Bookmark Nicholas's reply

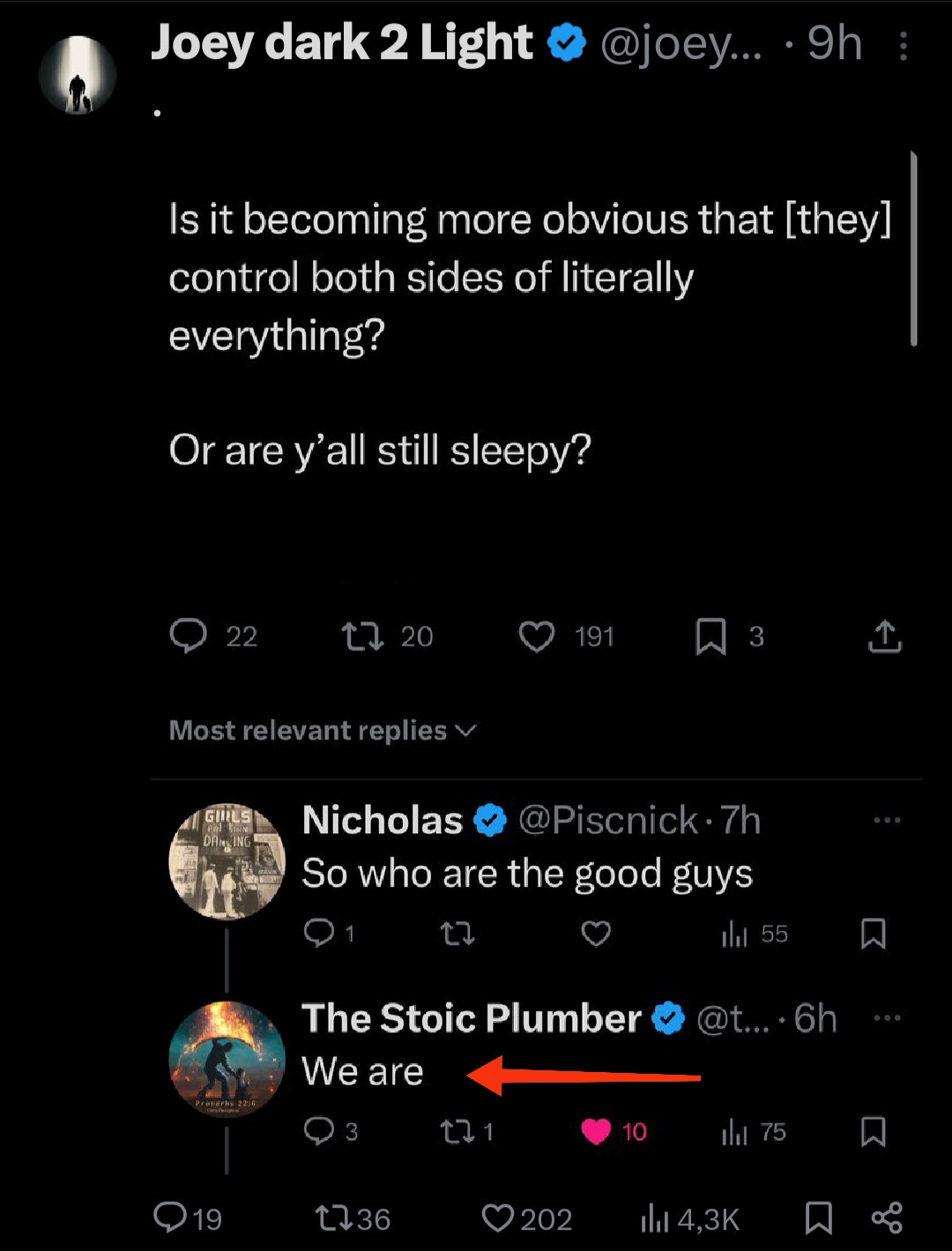873,933
